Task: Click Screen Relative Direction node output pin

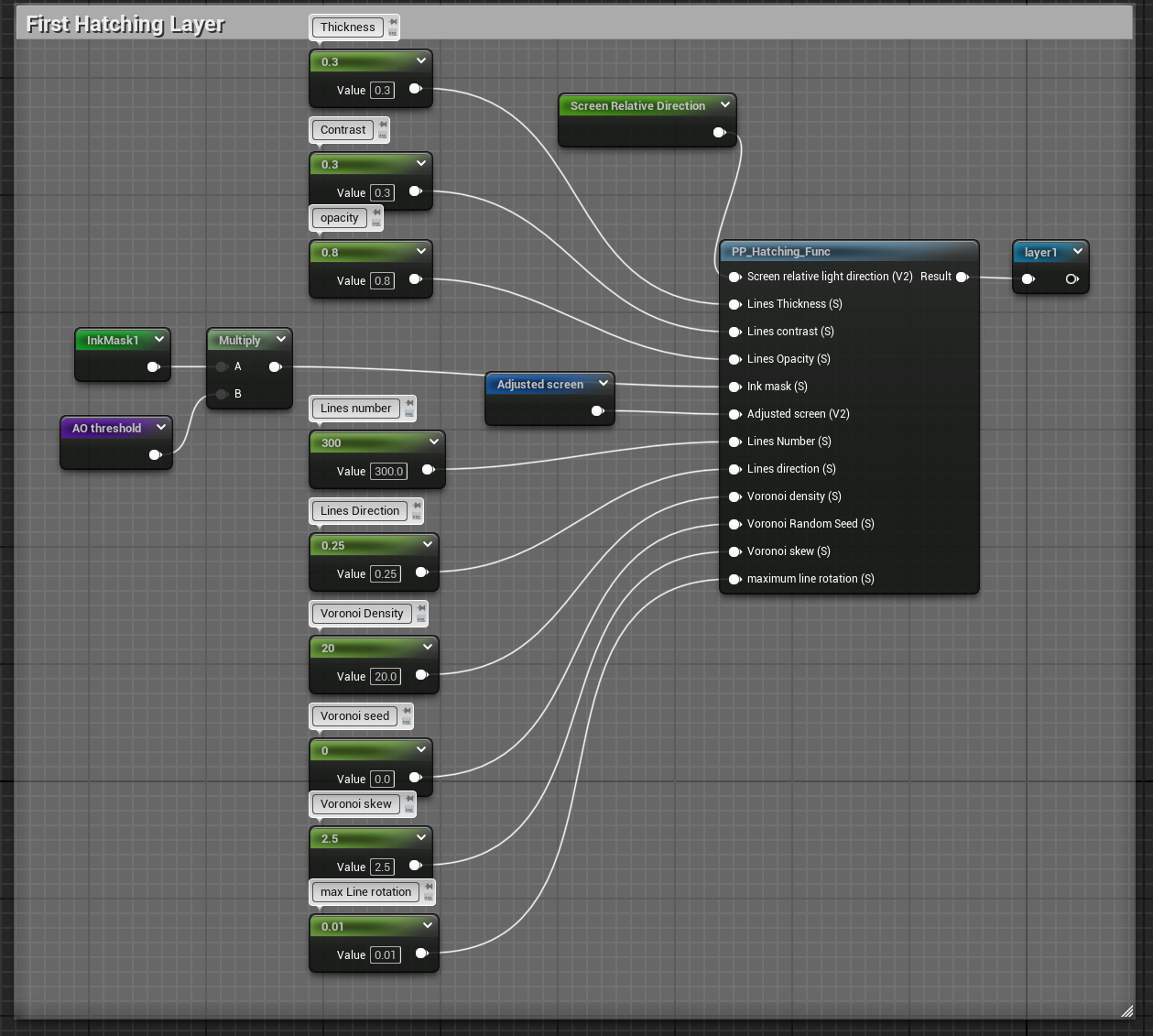Action: click(x=719, y=133)
